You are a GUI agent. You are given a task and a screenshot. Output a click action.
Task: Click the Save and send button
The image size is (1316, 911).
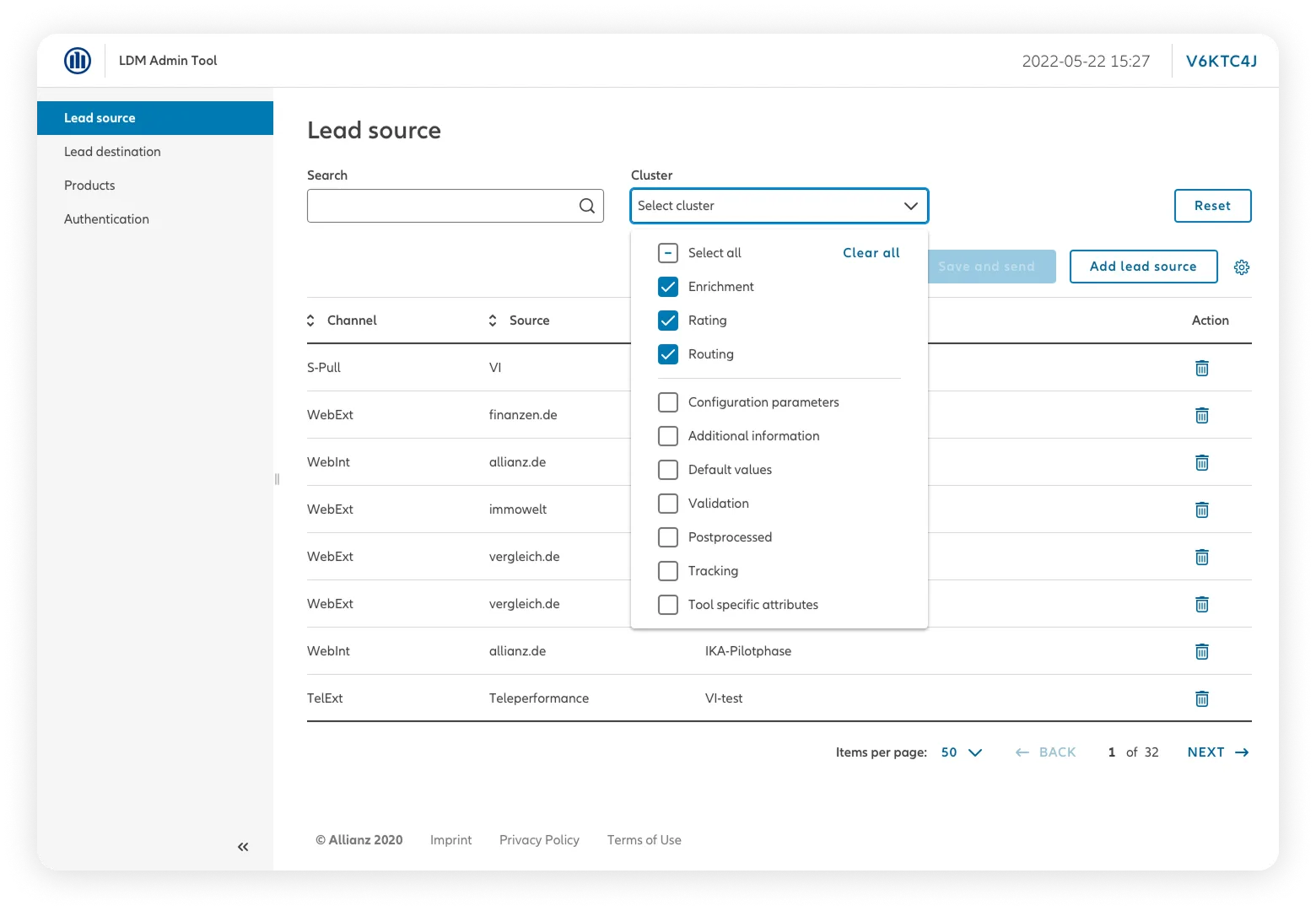(992, 267)
